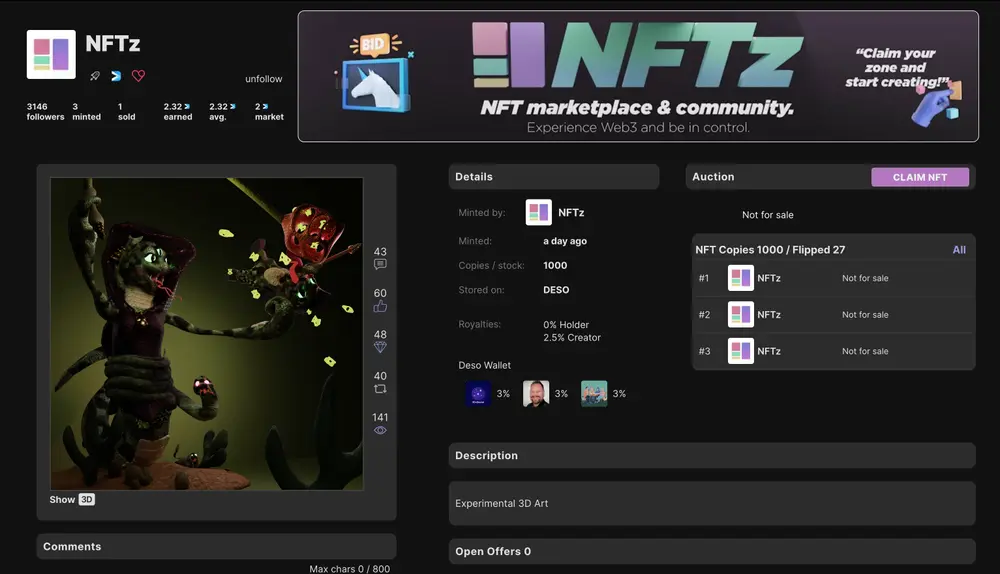
Task: Click the rocket icon under NFTz name
Action: click(95, 76)
